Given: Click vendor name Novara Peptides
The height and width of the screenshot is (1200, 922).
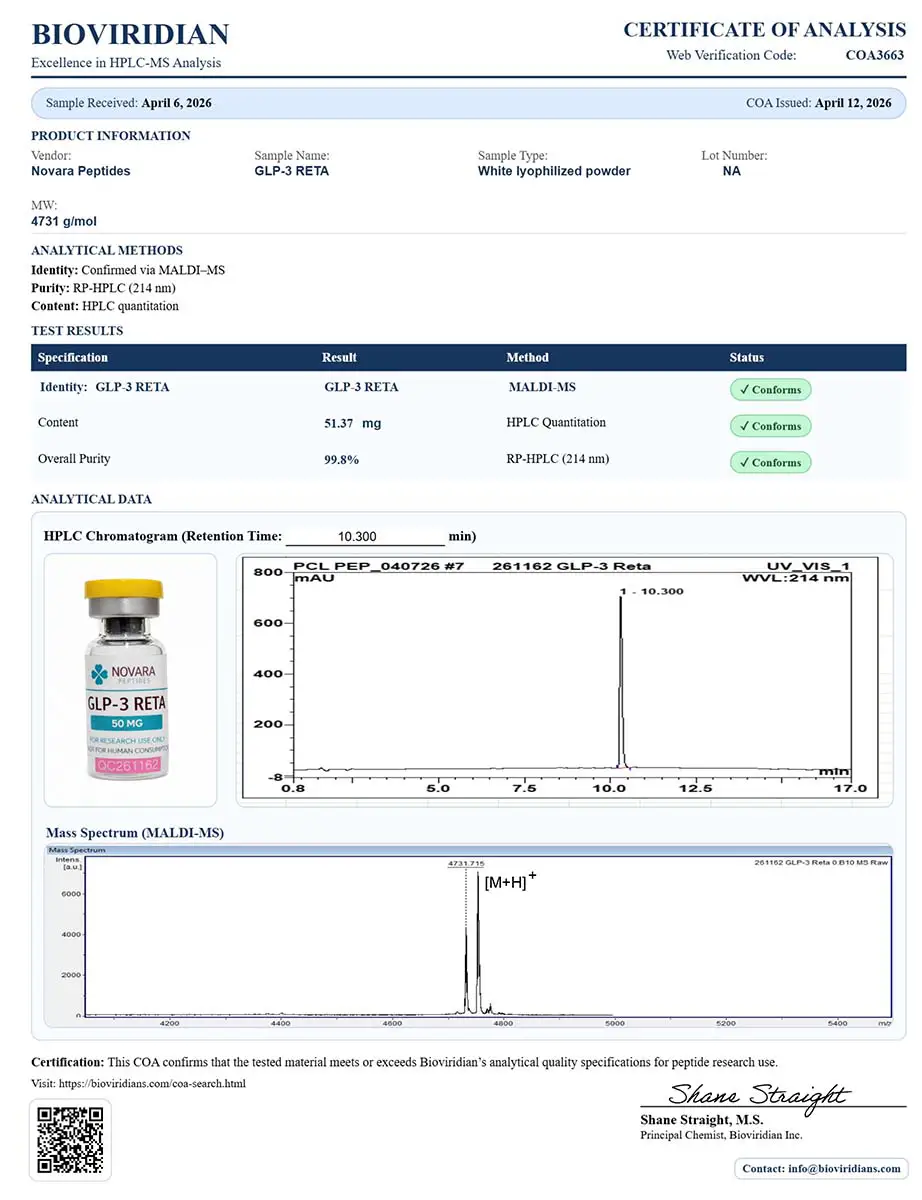Looking at the screenshot, I should 81,171.
